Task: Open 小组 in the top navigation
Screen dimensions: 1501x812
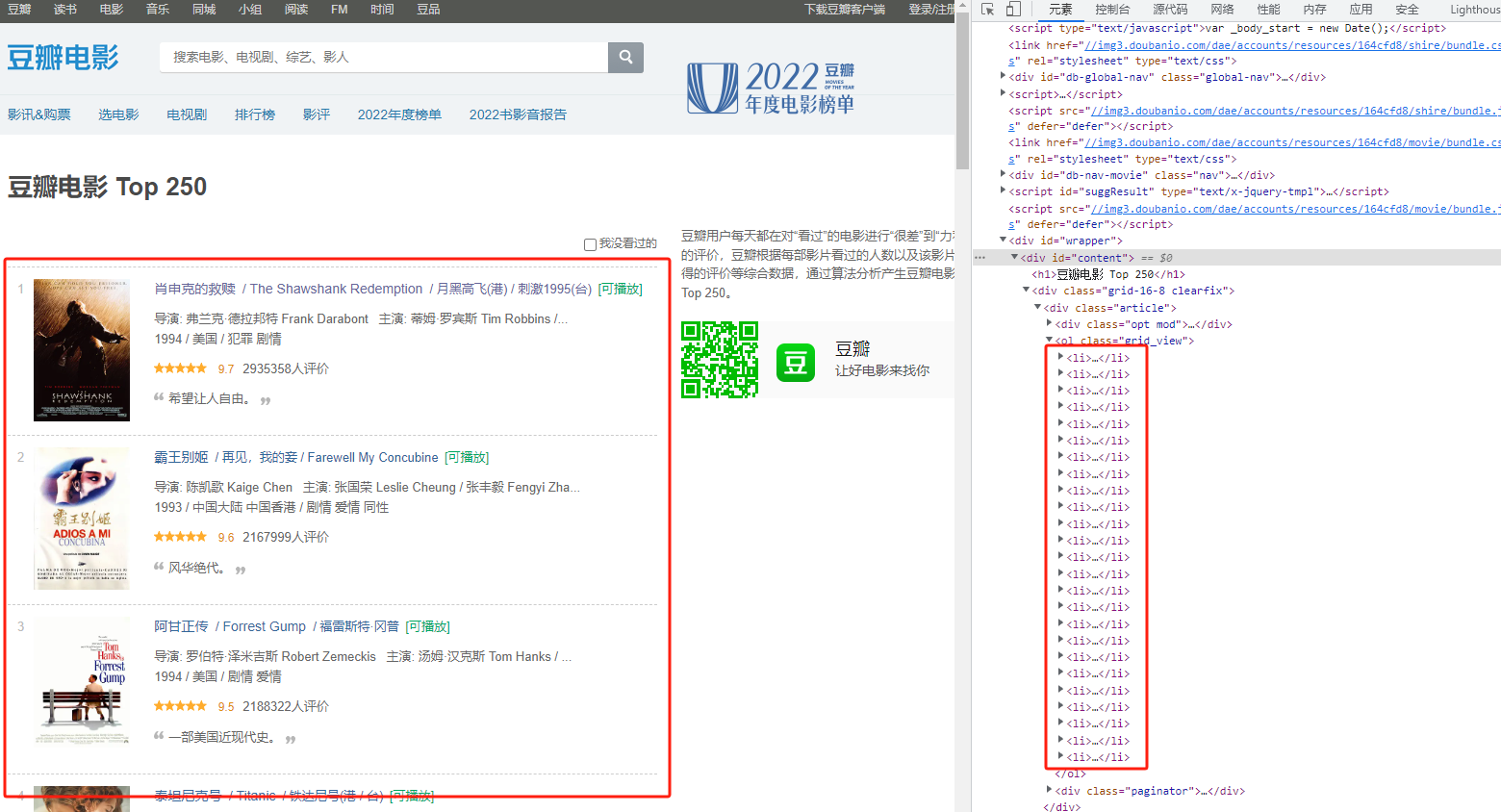Action: tap(250, 10)
